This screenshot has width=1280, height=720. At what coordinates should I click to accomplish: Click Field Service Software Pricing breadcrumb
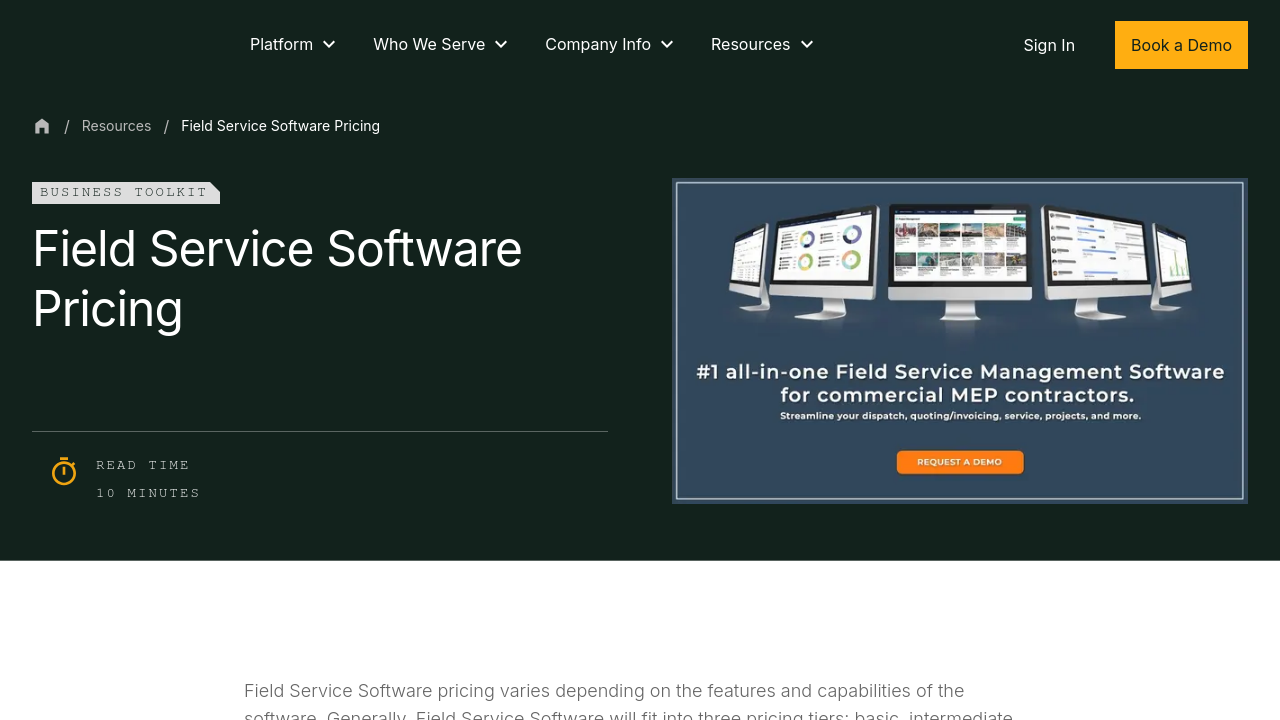280,126
